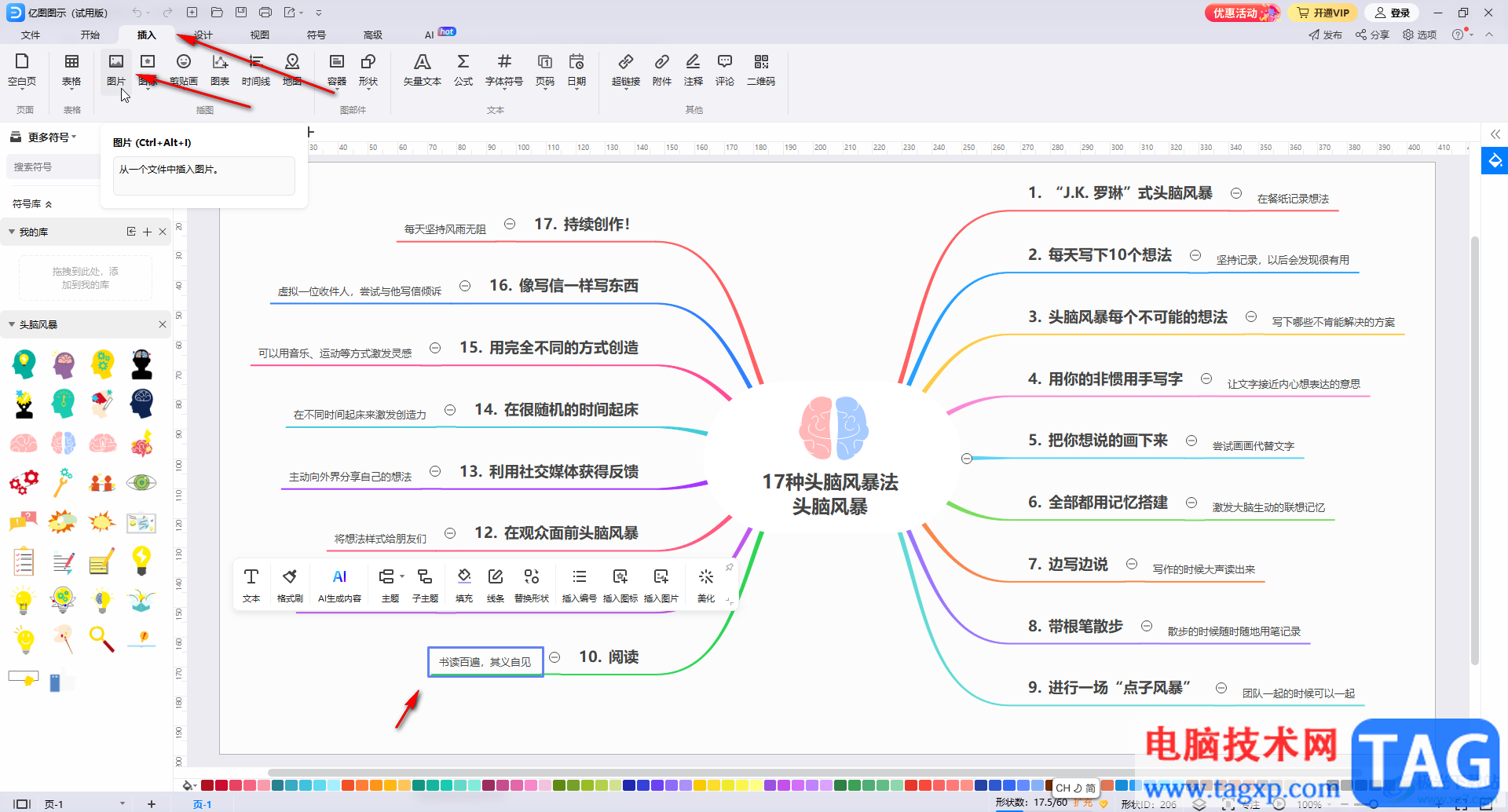Image resolution: width=1508 pixels, height=812 pixels.
Task: Click the Undo arrow in title bar
Action: (137, 13)
